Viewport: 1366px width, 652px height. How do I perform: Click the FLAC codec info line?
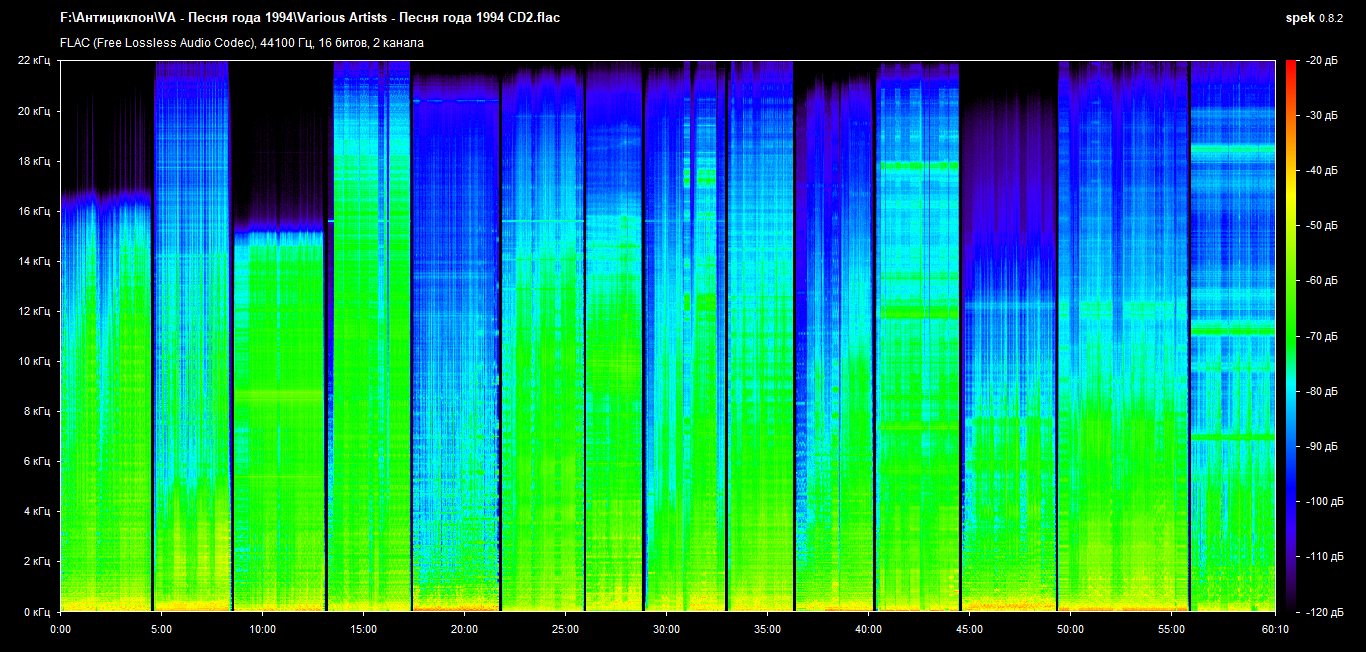[242, 43]
